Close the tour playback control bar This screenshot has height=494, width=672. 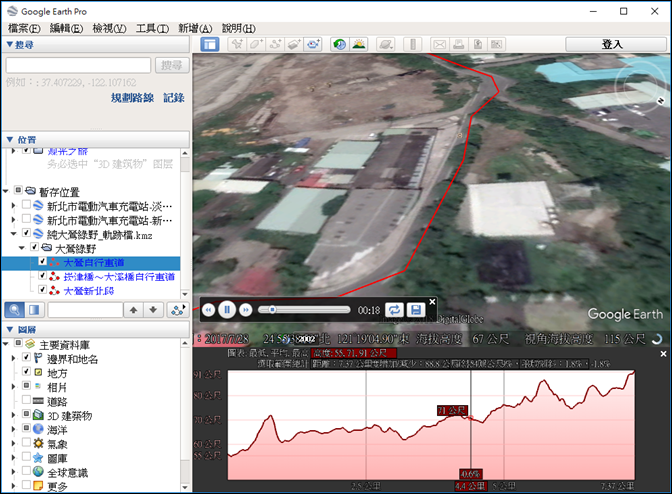(432, 302)
